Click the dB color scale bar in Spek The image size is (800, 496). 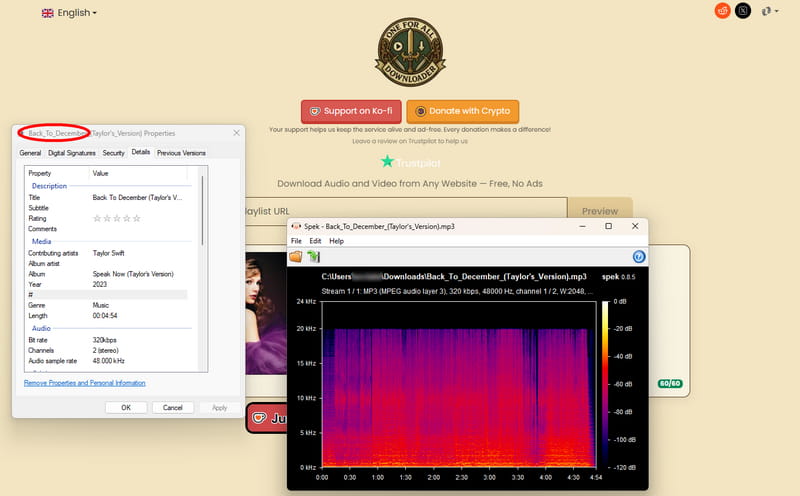tap(605, 384)
